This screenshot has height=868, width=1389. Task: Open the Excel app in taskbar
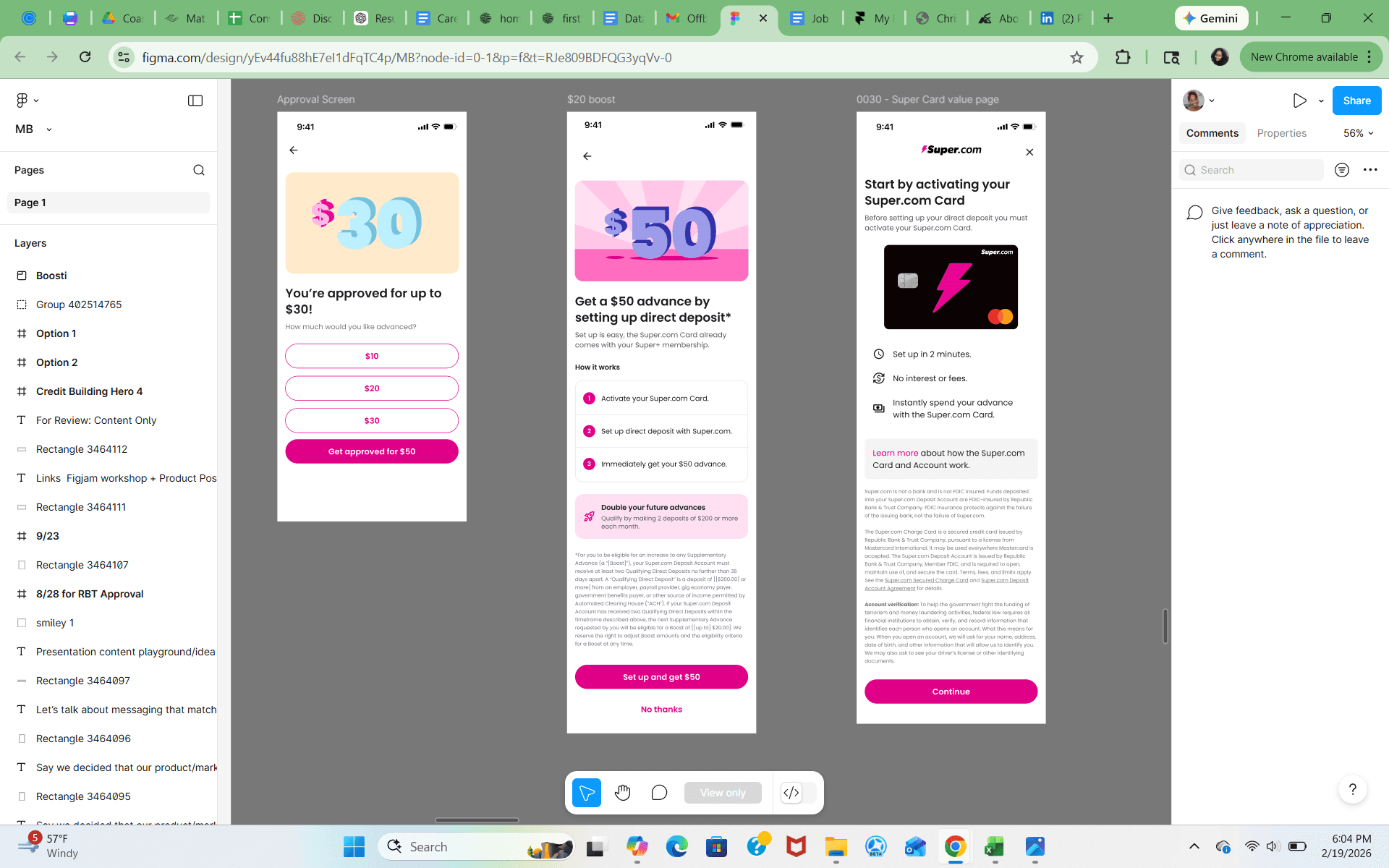click(994, 846)
